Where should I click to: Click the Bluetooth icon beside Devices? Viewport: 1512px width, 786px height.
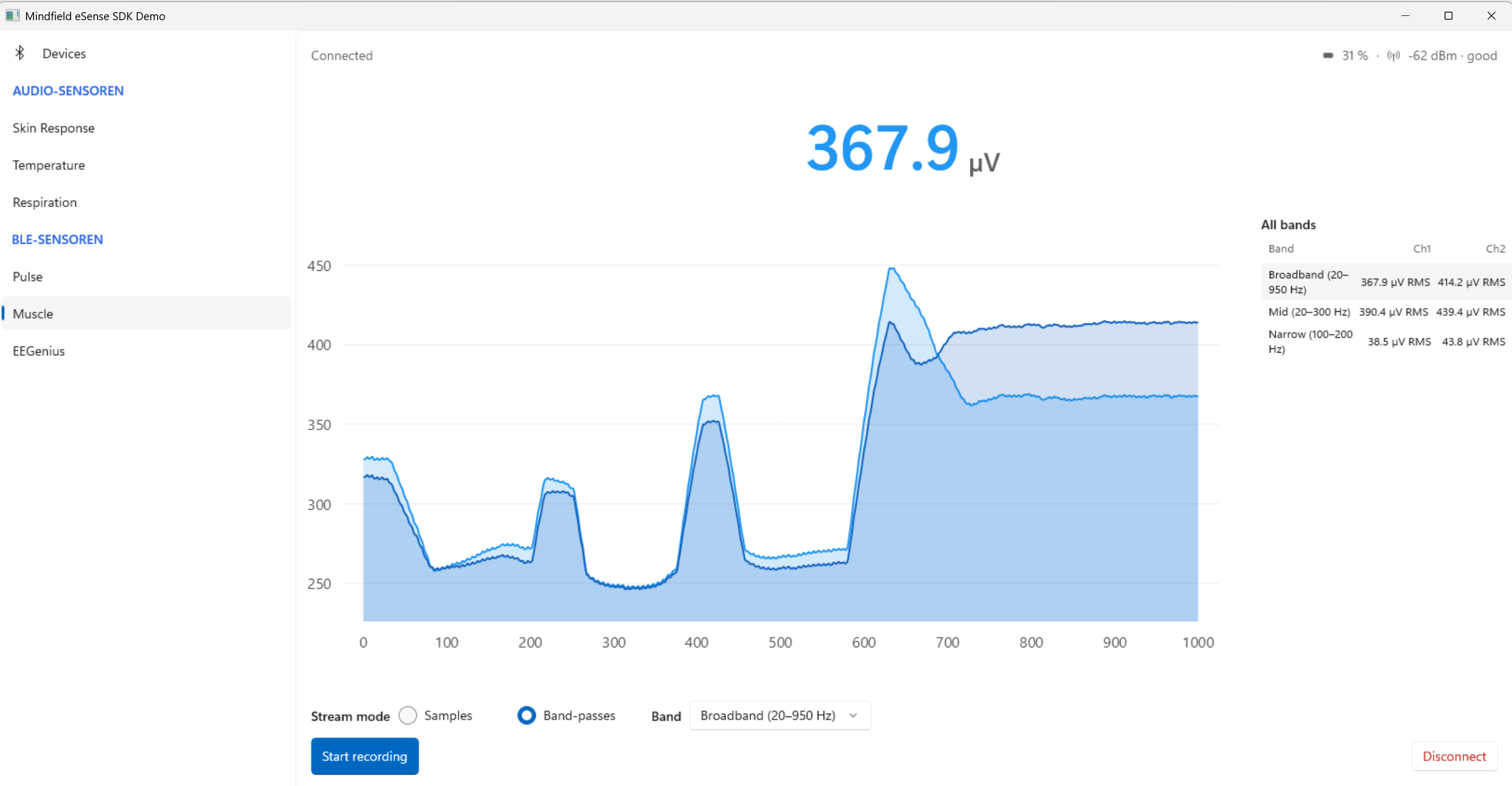pyautogui.click(x=19, y=54)
